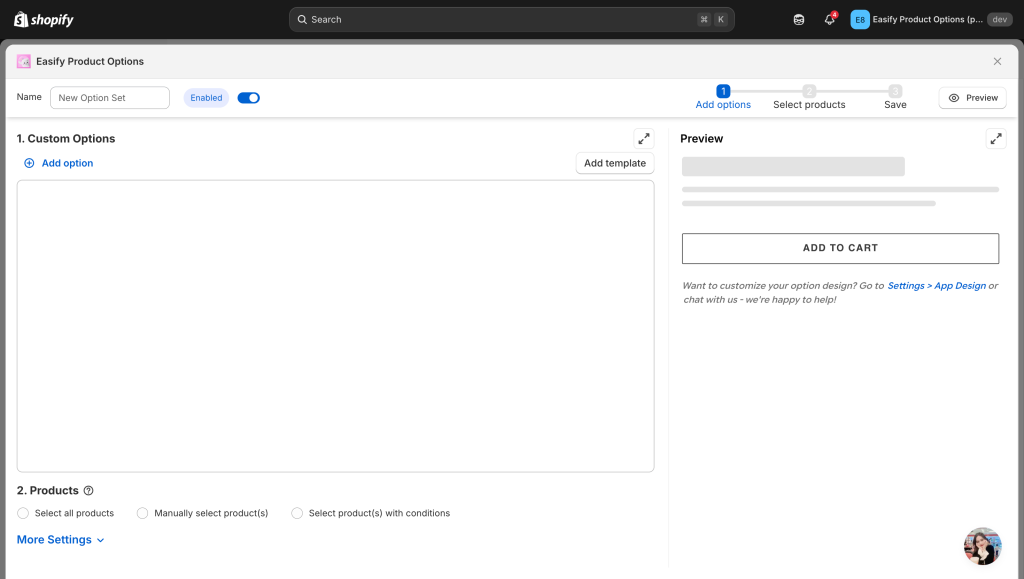Pick 'Select product(s) with conditions' radio

pos(297,513)
